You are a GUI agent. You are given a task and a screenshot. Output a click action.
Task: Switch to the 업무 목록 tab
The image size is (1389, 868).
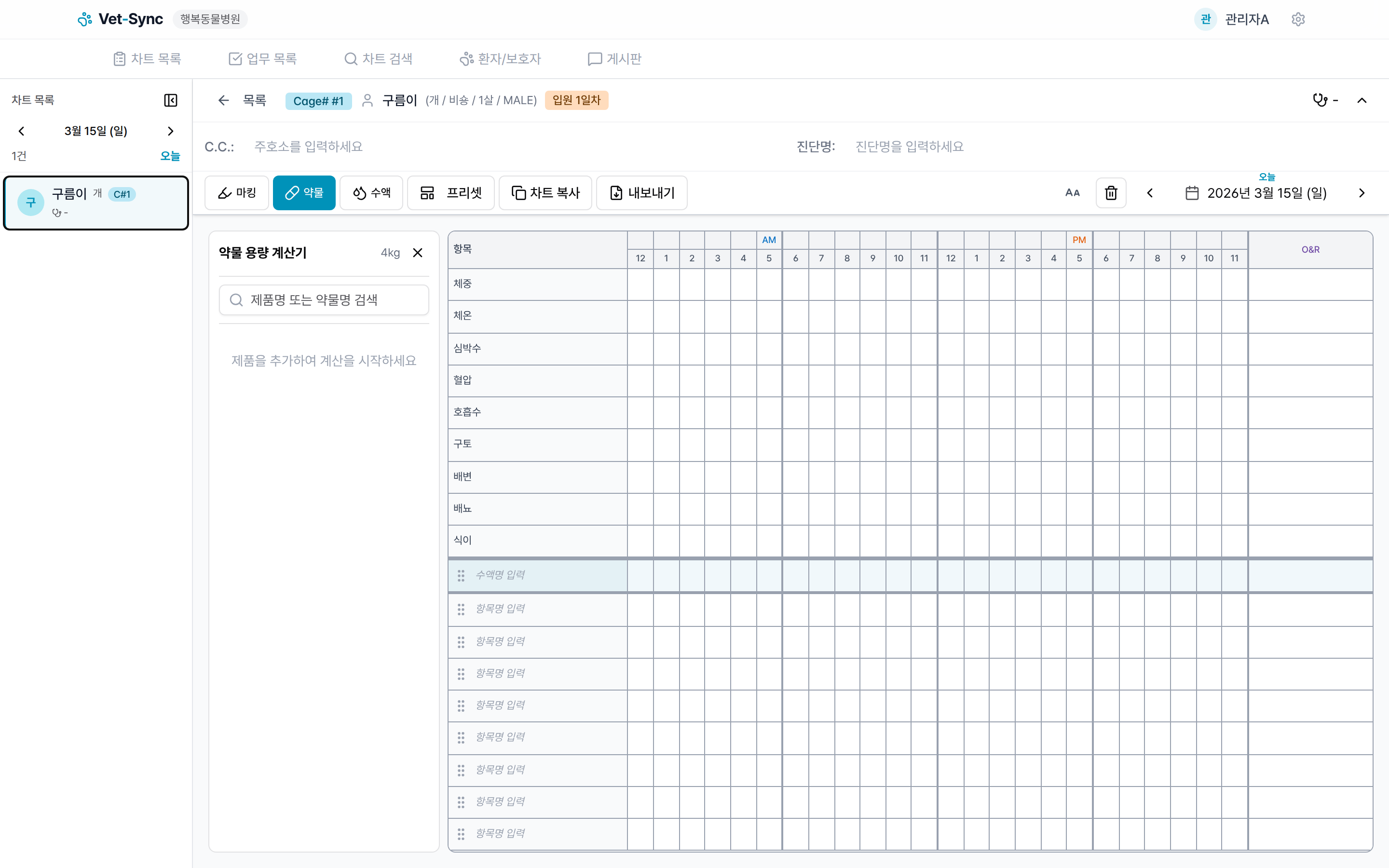point(262,58)
